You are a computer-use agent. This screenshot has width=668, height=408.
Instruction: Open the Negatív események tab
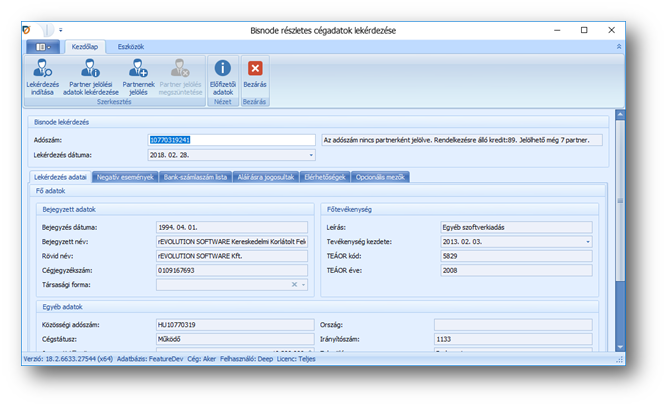click(124, 177)
